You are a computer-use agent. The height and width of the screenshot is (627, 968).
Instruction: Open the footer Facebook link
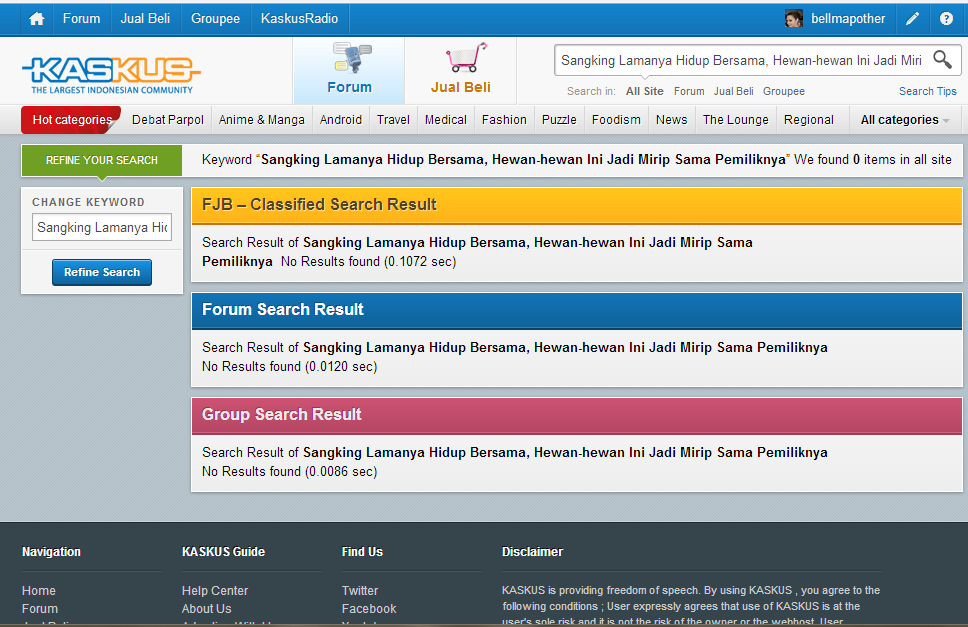click(369, 608)
